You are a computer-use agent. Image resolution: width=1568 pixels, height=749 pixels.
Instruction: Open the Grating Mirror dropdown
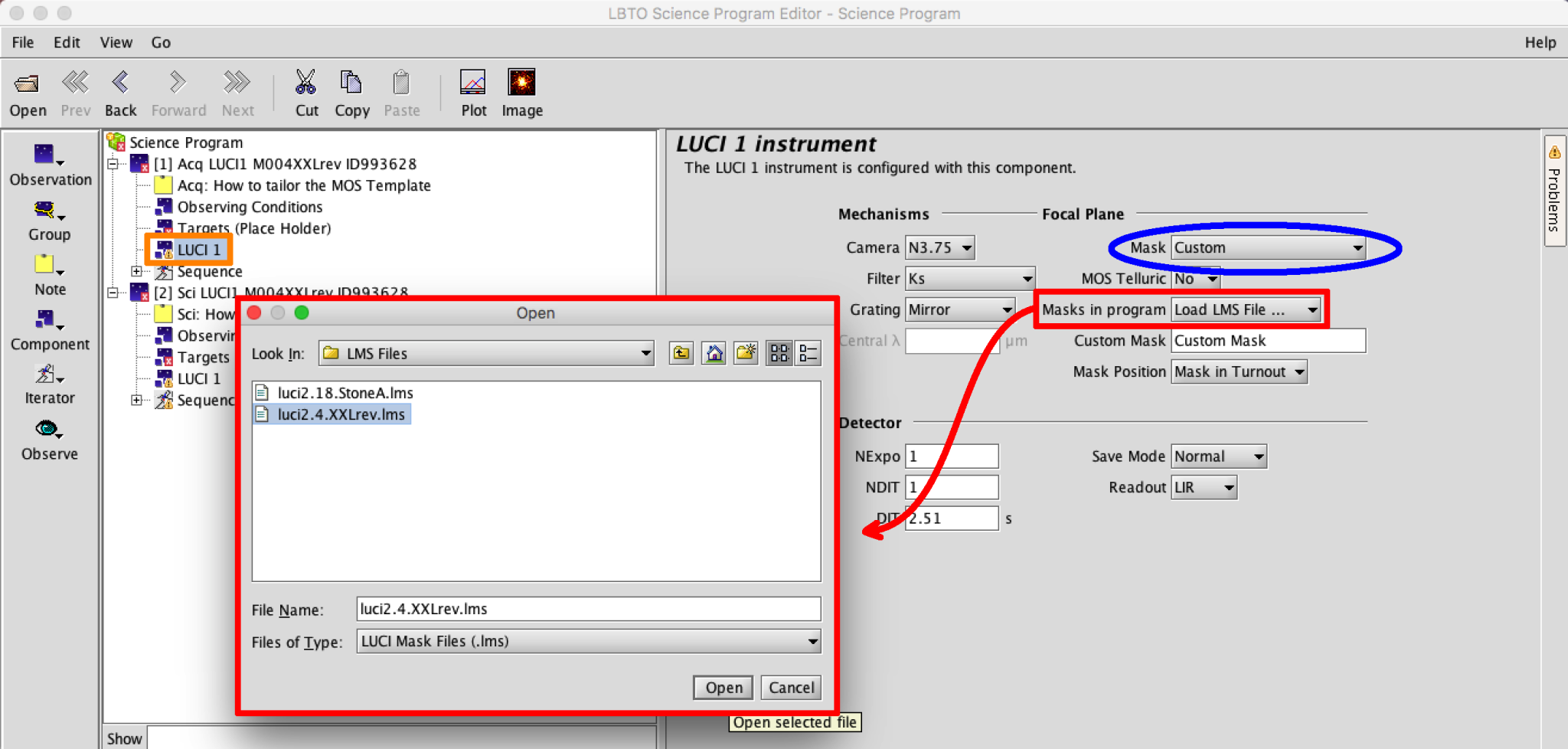point(960,309)
